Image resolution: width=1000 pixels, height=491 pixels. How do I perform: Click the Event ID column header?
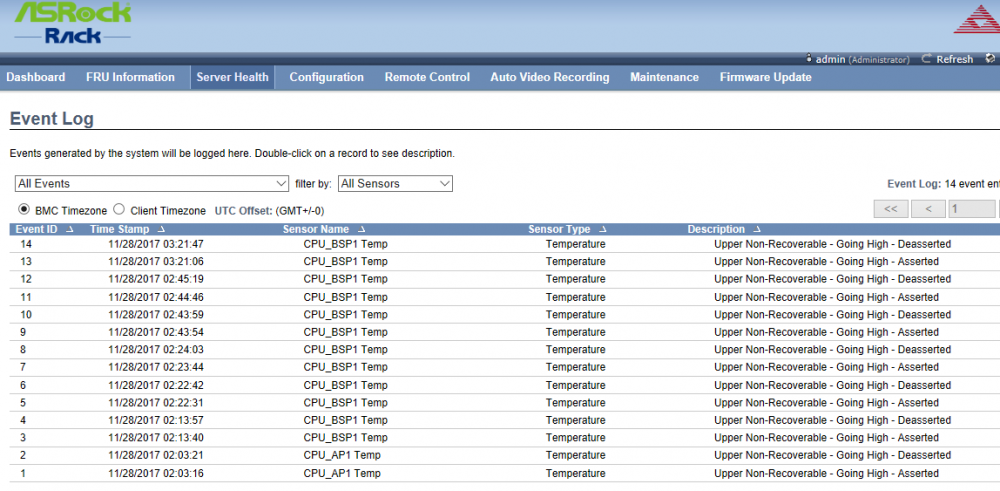point(38,230)
